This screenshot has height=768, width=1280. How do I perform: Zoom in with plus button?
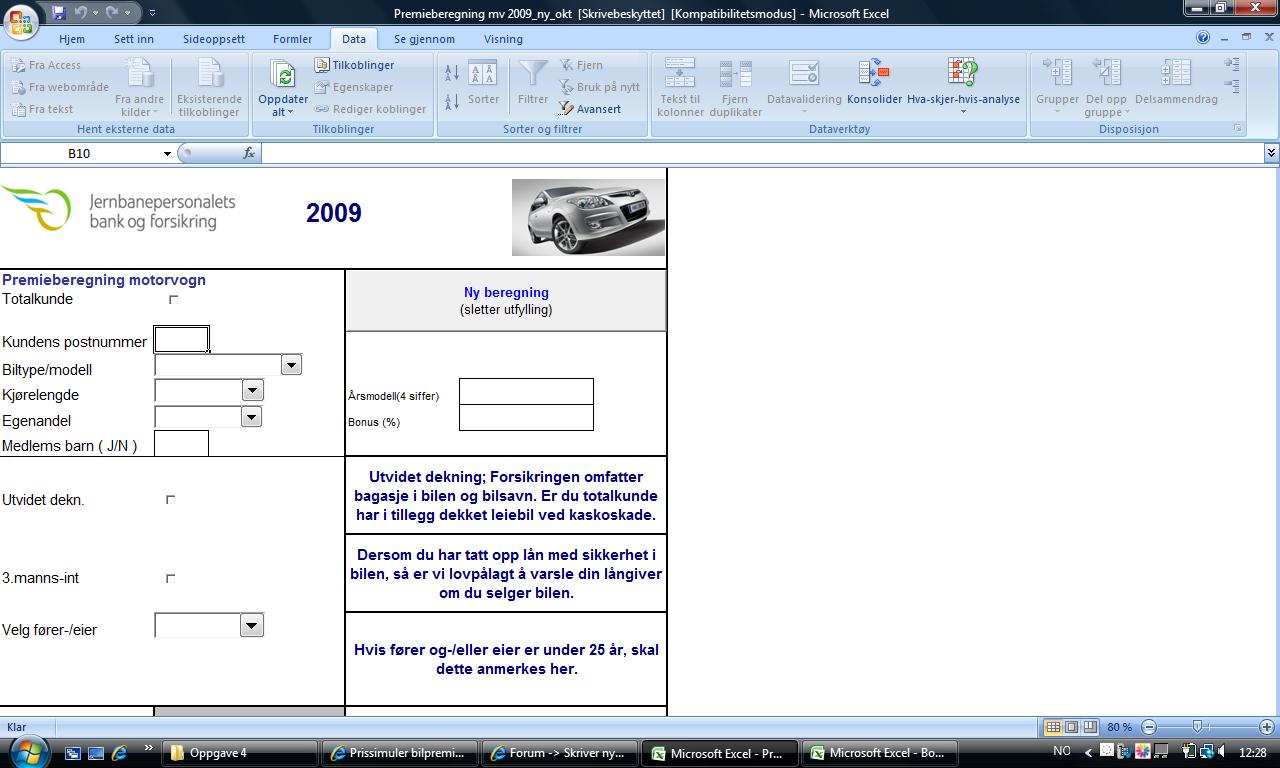(1267, 727)
